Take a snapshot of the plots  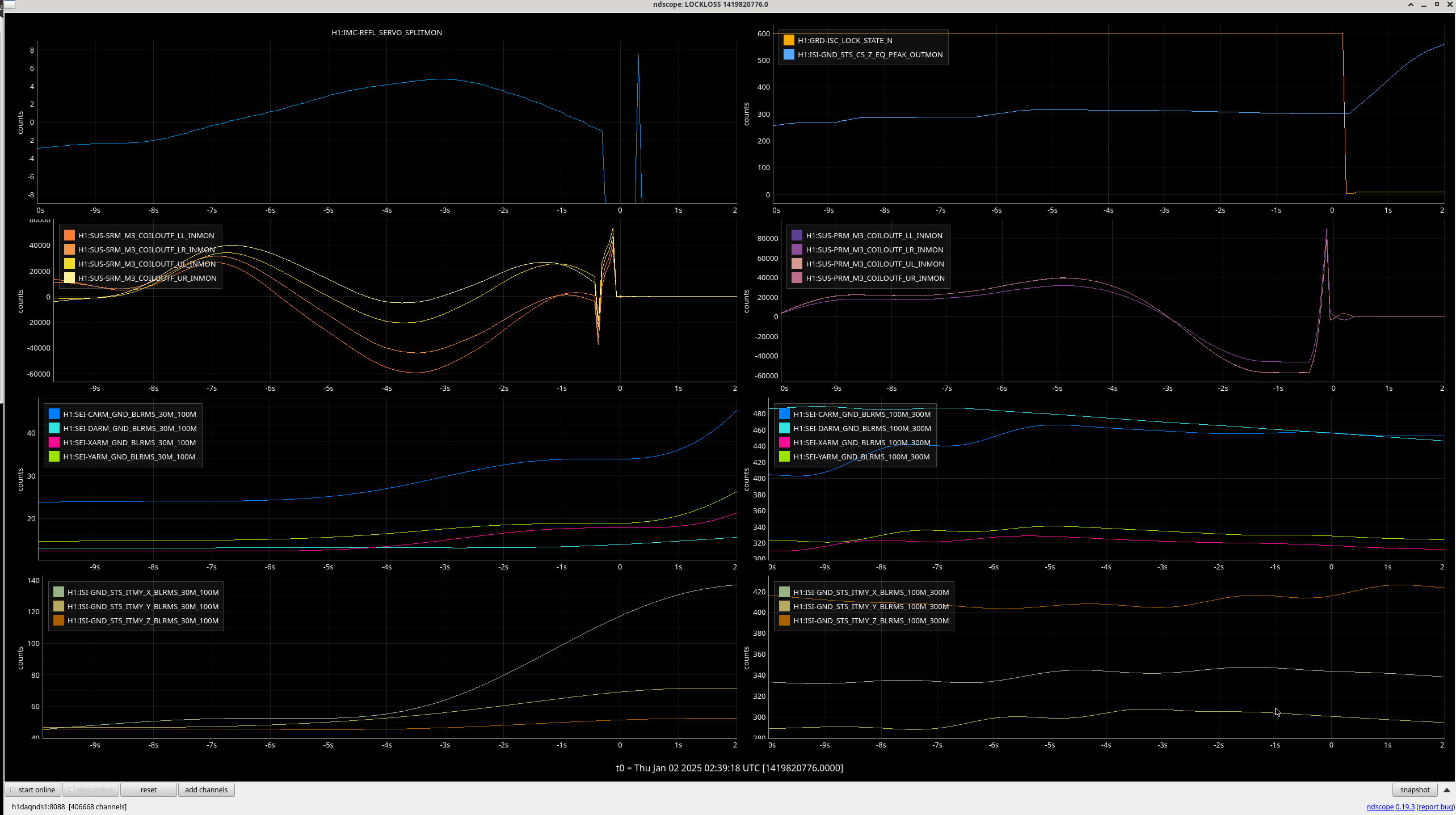point(1415,789)
